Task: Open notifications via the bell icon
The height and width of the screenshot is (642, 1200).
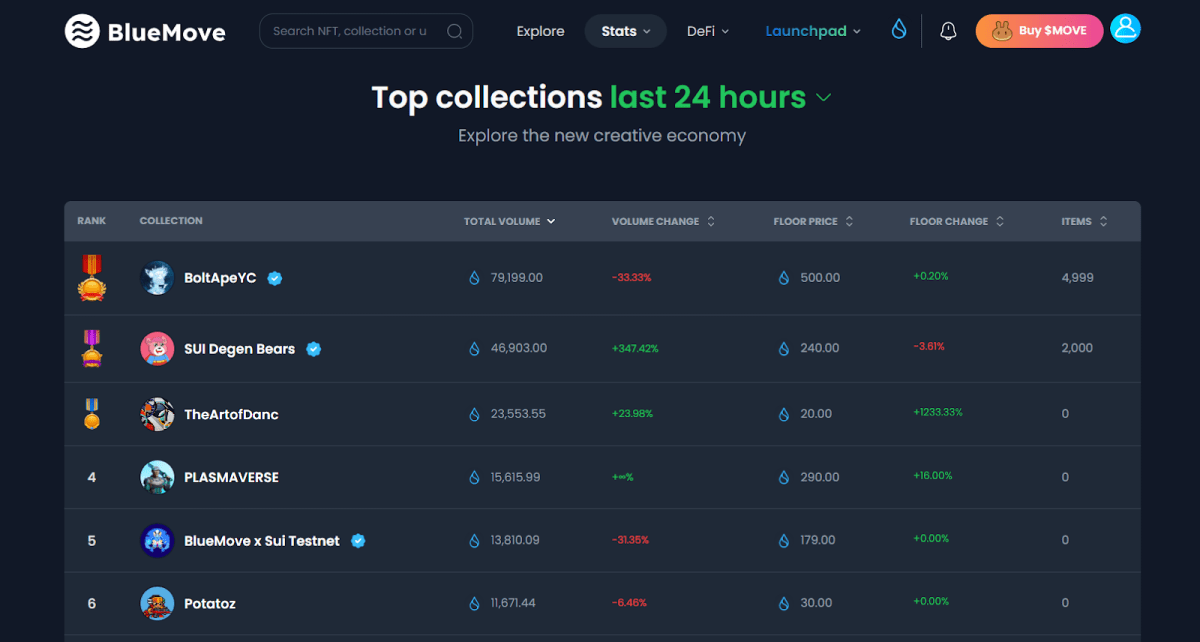Action: pyautogui.click(x=947, y=30)
